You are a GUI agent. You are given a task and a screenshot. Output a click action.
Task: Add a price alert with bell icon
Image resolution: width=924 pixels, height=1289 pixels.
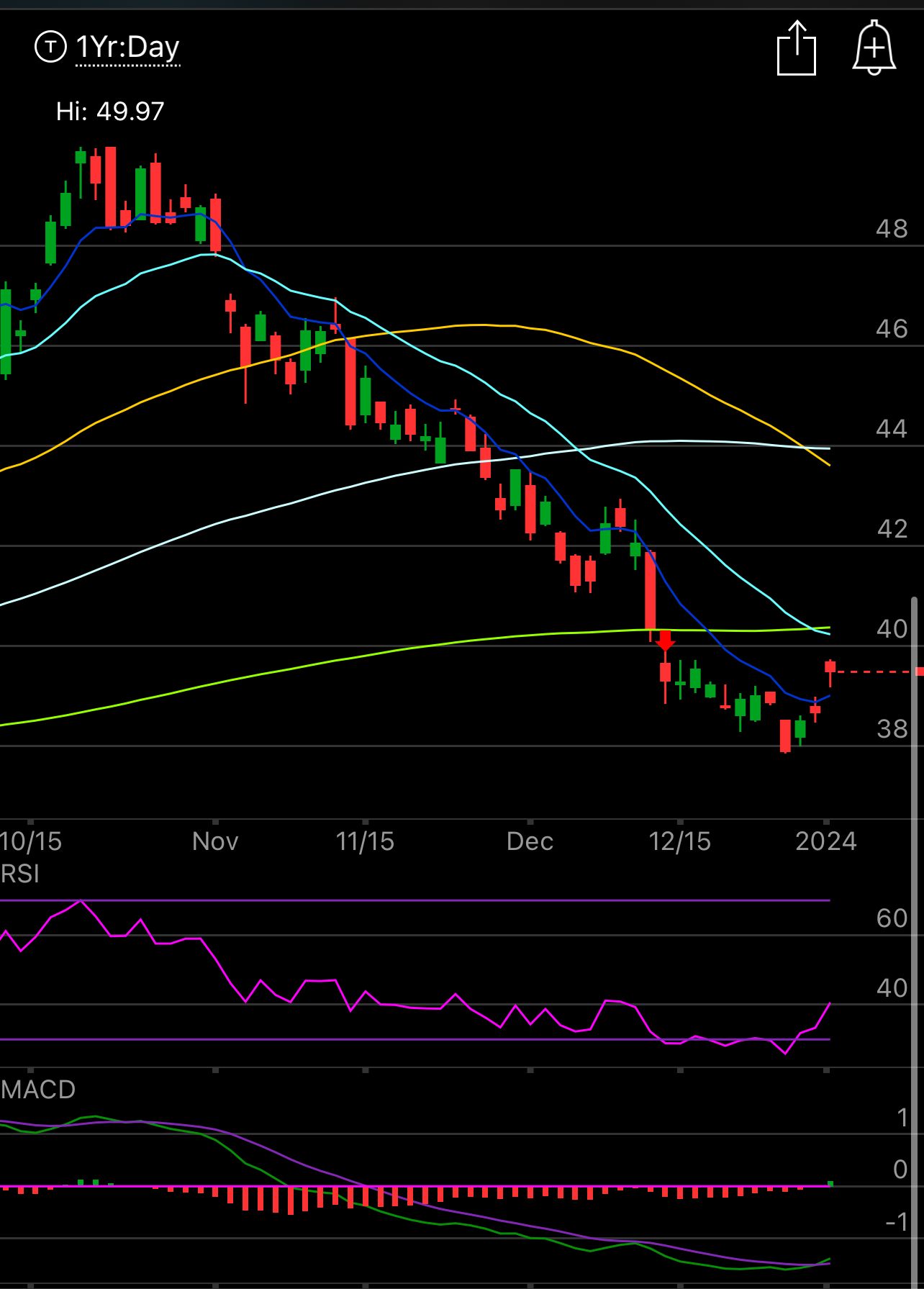coord(874,48)
